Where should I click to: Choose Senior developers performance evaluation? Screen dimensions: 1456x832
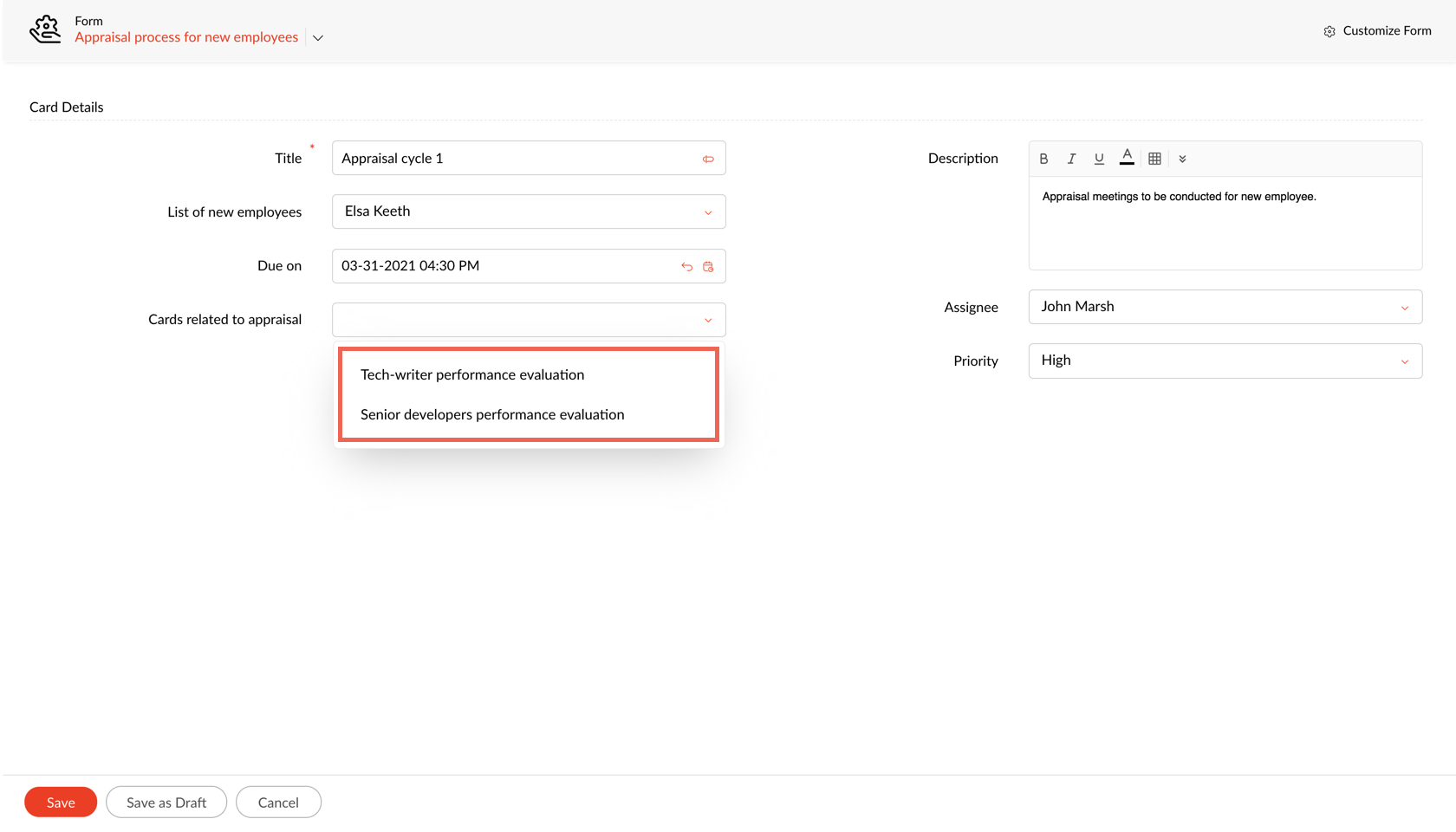492,415
